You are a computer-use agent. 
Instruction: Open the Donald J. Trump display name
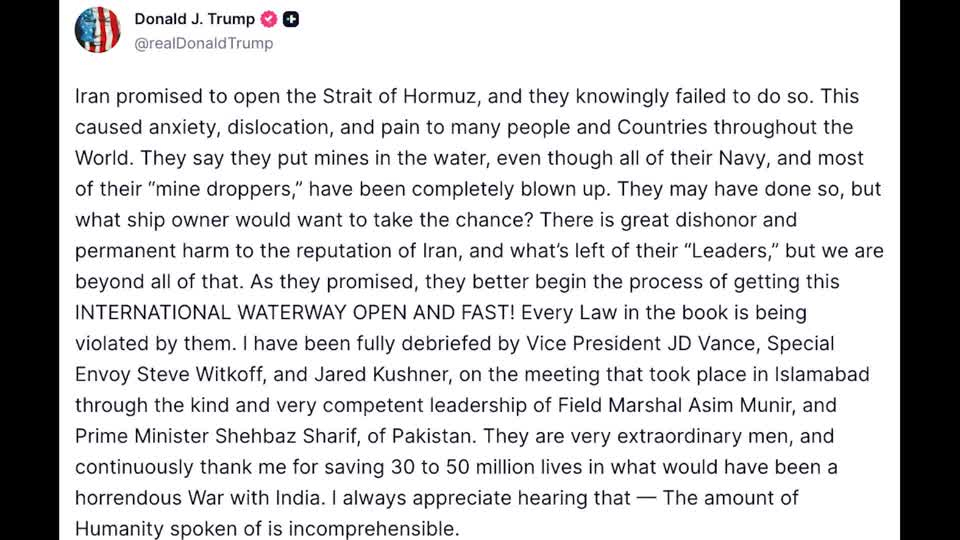coord(194,19)
